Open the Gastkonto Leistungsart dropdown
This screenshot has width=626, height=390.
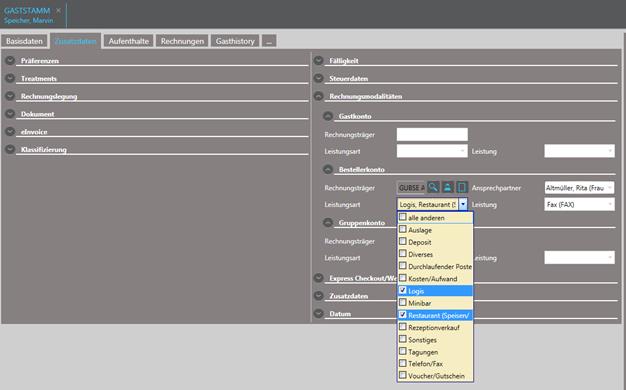432,151
